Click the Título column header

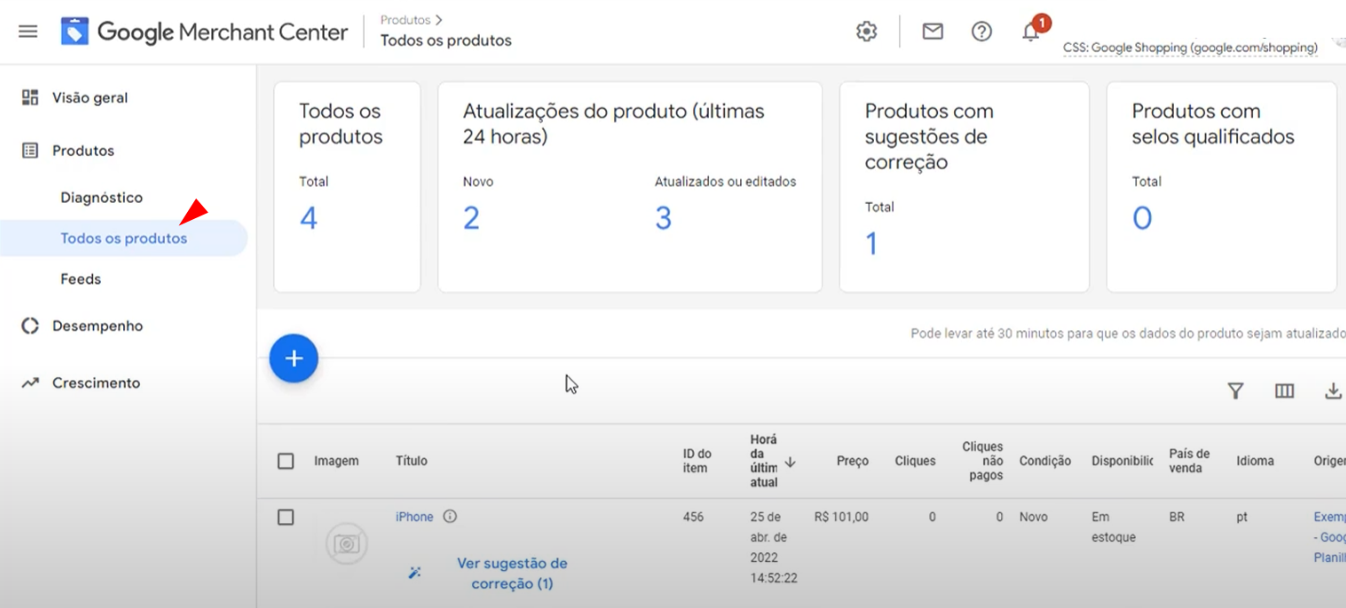pyautogui.click(x=411, y=461)
